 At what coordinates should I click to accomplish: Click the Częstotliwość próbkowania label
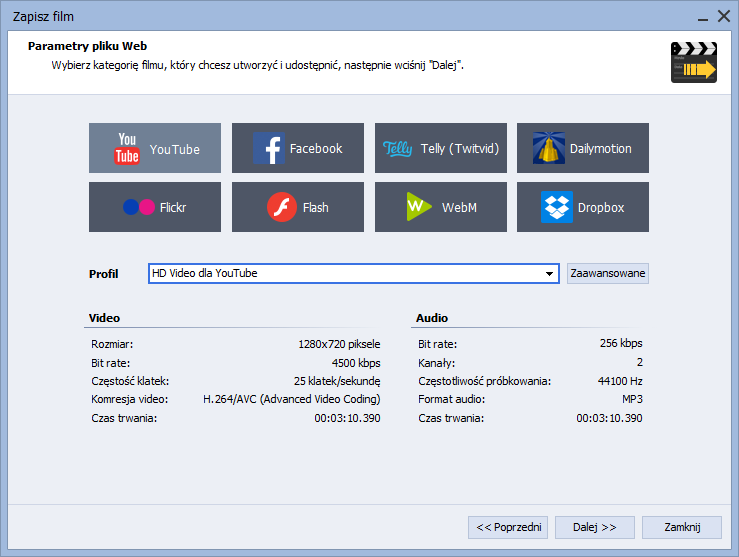[x=484, y=381]
